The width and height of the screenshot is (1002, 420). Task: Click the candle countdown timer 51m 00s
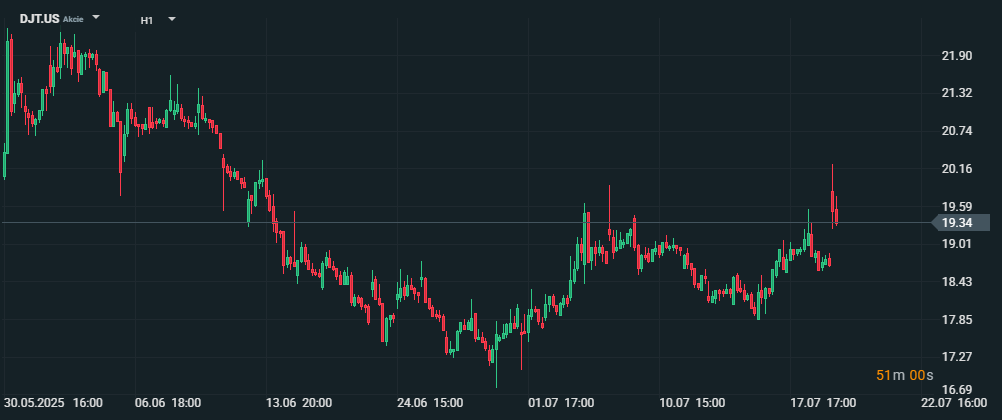[905, 375]
